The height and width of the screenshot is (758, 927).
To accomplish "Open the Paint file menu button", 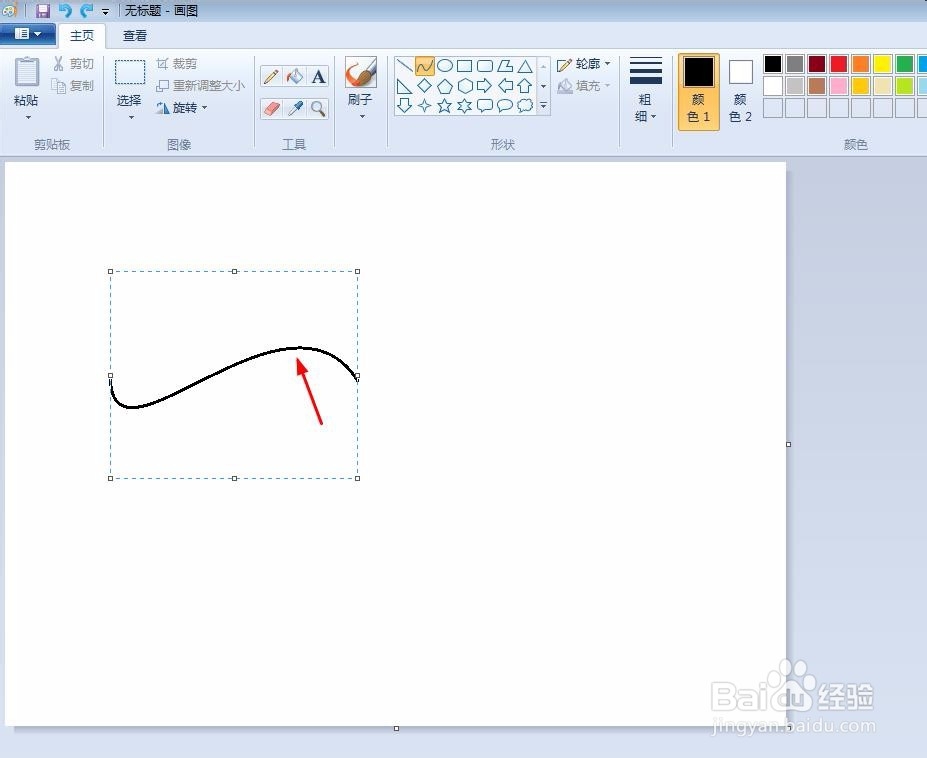I will (27, 34).
